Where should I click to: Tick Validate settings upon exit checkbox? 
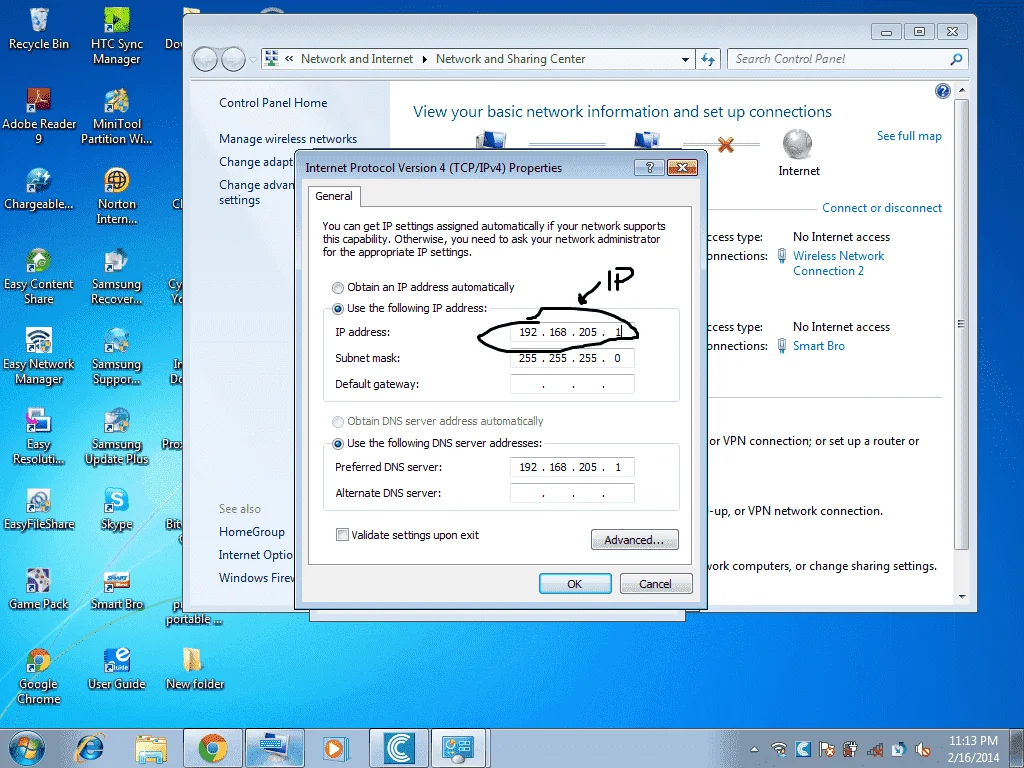(x=342, y=535)
